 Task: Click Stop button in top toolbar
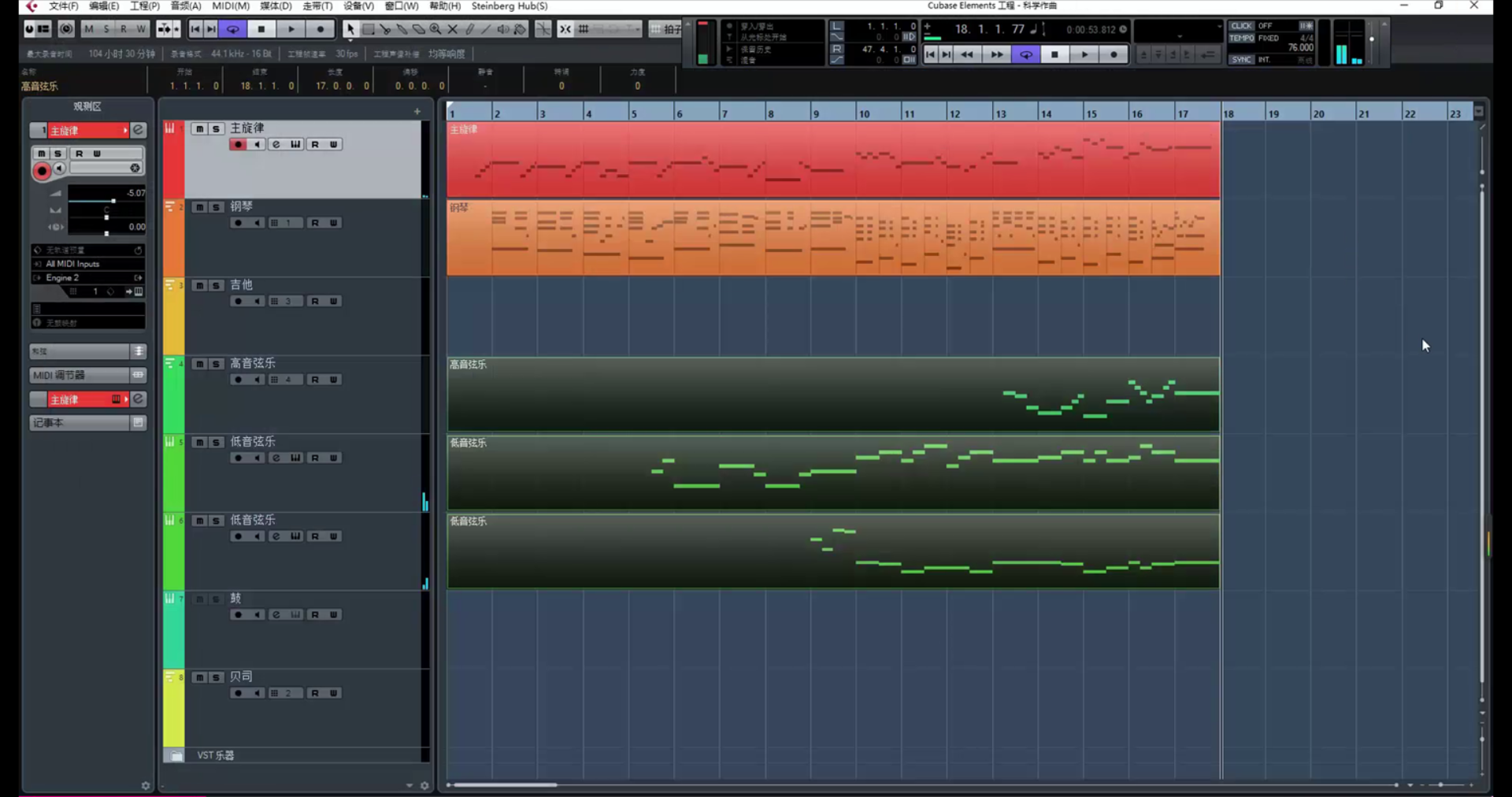[261, 29]
